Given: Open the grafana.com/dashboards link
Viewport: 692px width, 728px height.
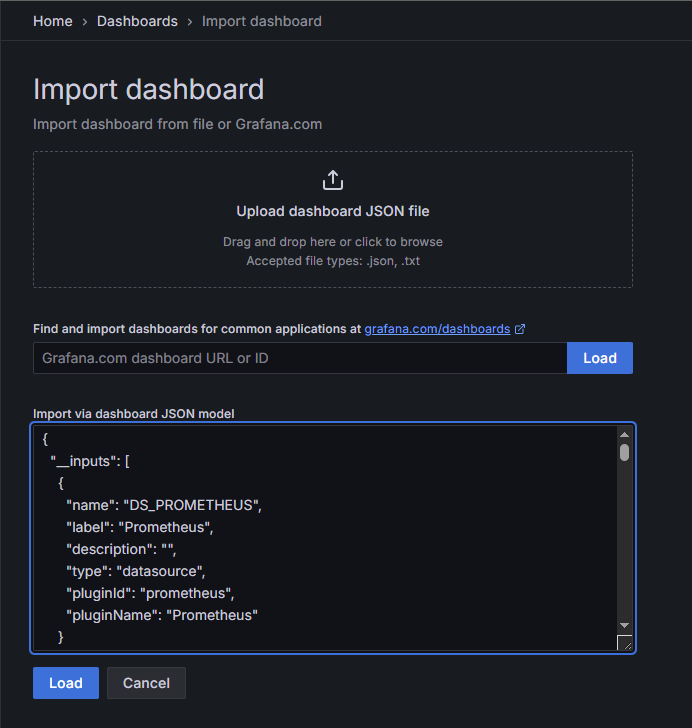Looking at the screenshot, I should [437, 329].
